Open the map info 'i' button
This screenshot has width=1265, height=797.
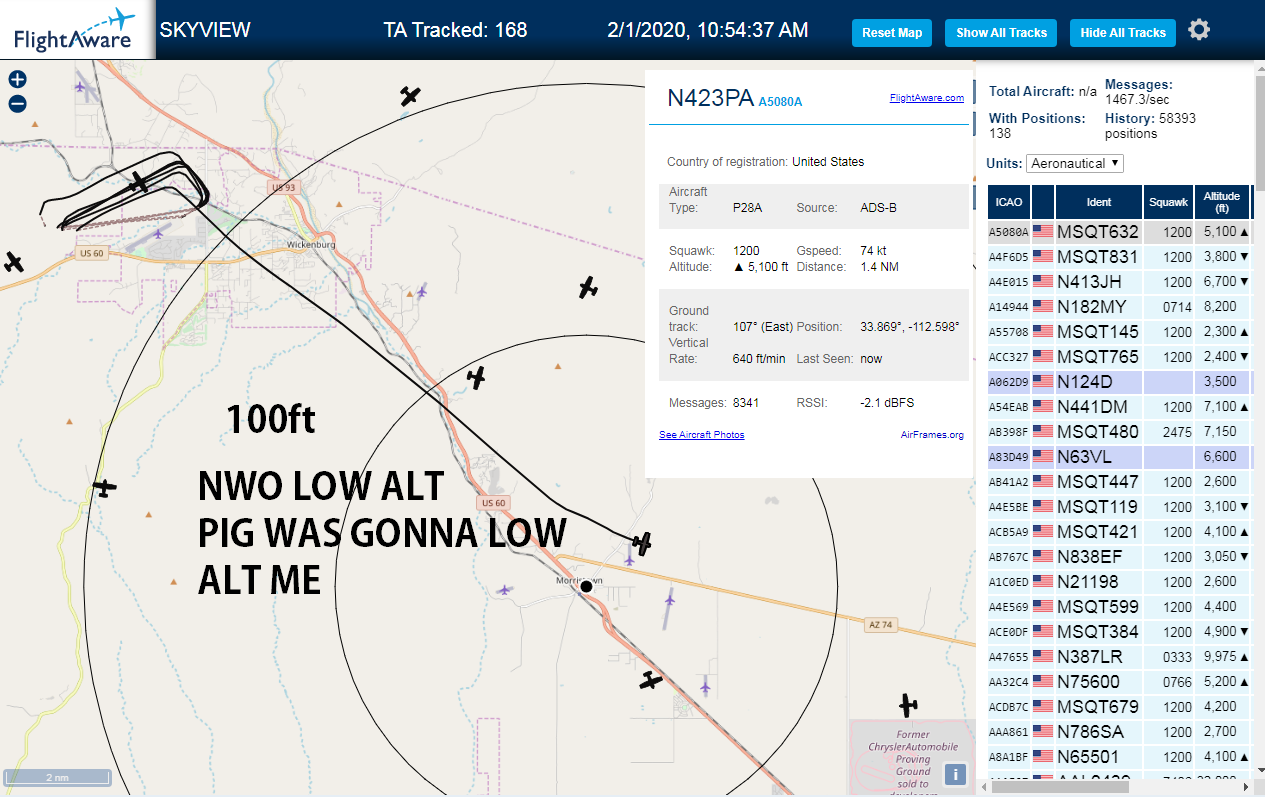(x=955, y=774)
